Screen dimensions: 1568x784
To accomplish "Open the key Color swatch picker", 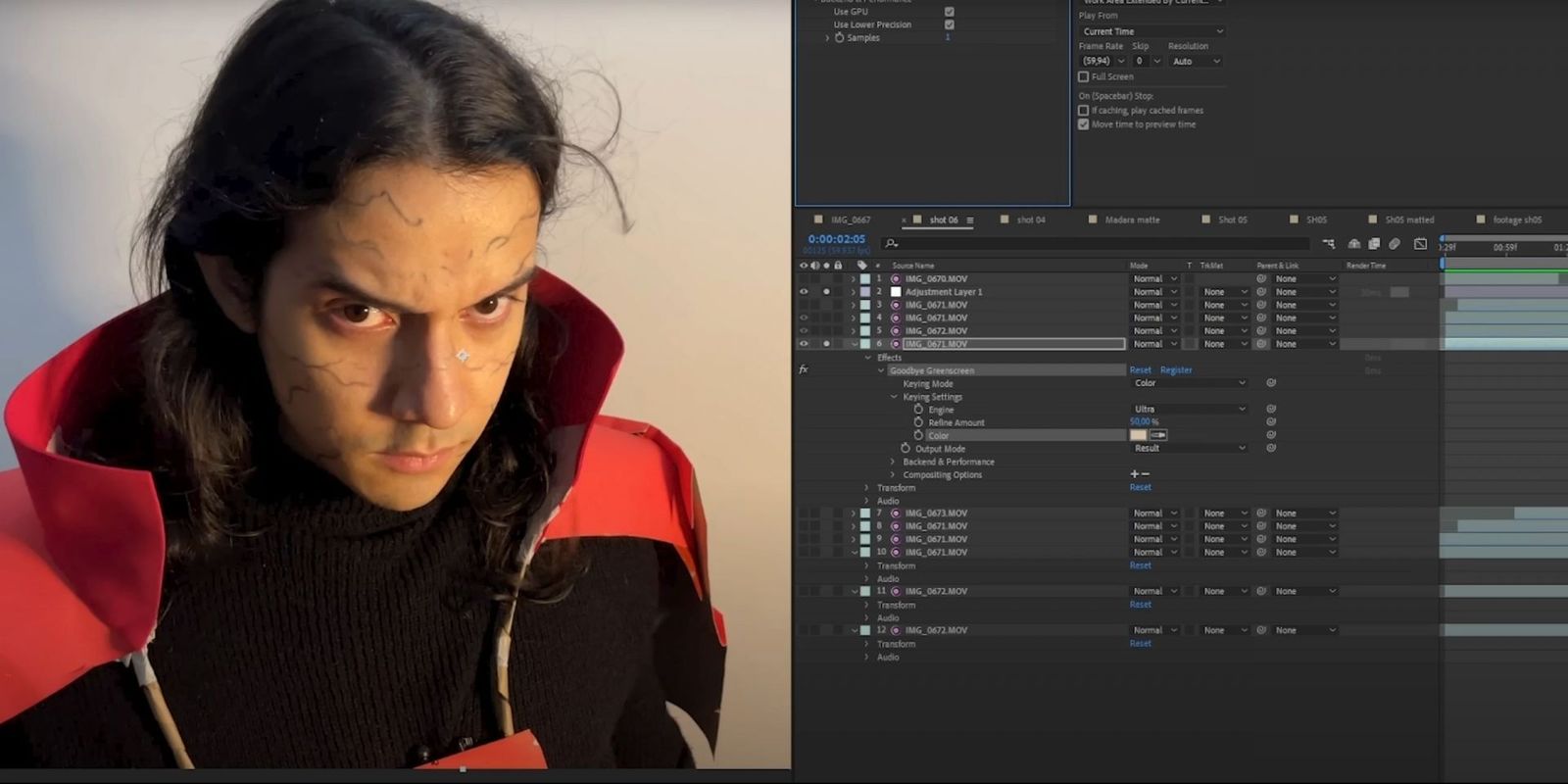I will click(1138, 435).
